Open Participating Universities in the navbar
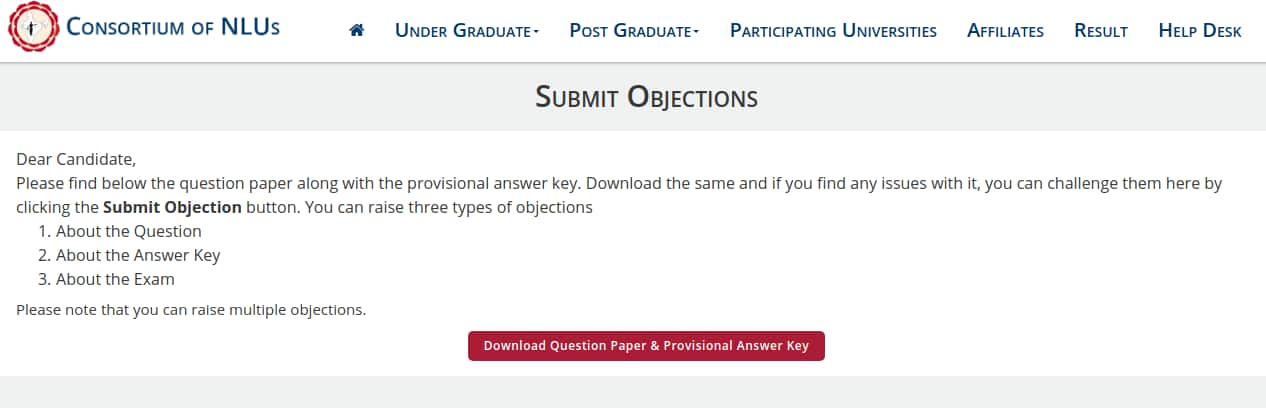Viewport: 1266px width, 408px height. (x=833, y=31)
